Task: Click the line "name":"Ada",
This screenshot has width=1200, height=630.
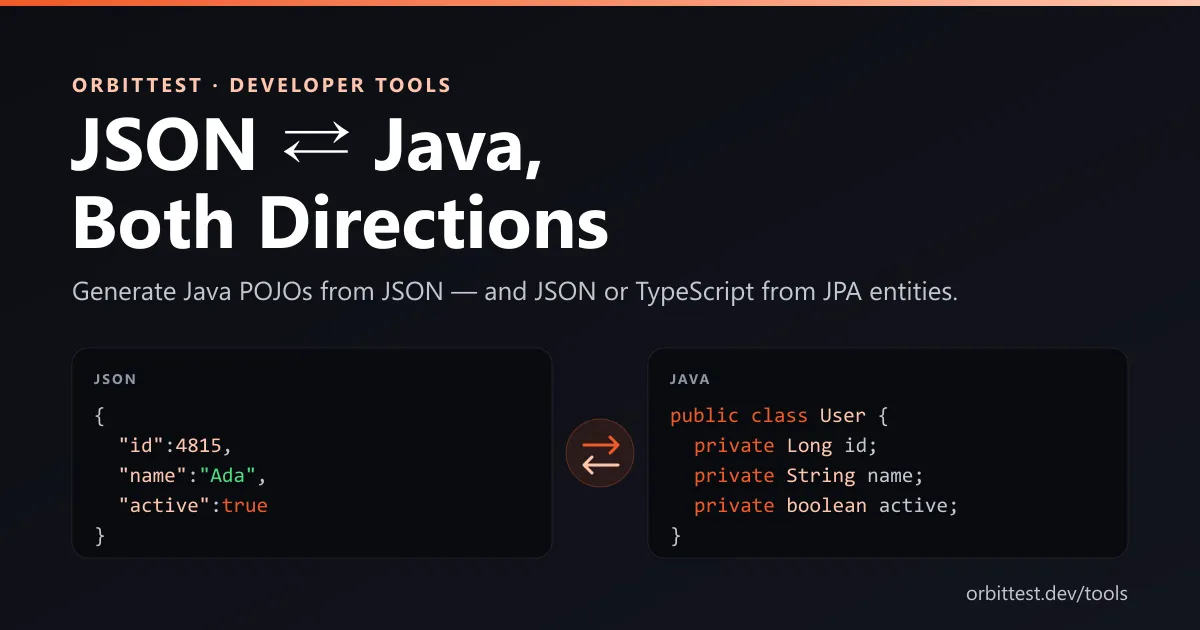Action: pos(193,475)
